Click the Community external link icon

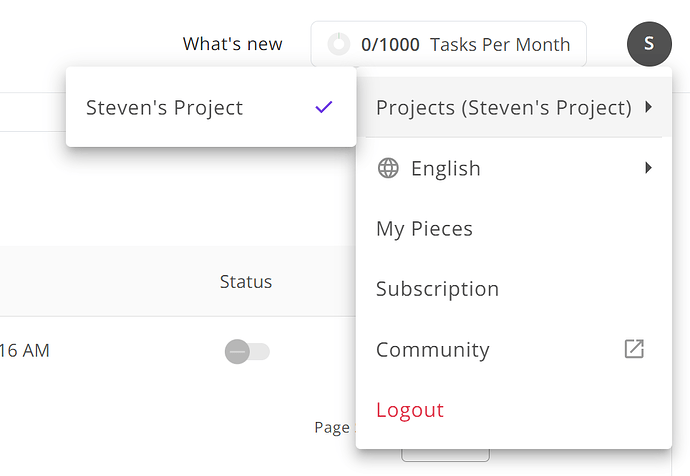(634, 349)
